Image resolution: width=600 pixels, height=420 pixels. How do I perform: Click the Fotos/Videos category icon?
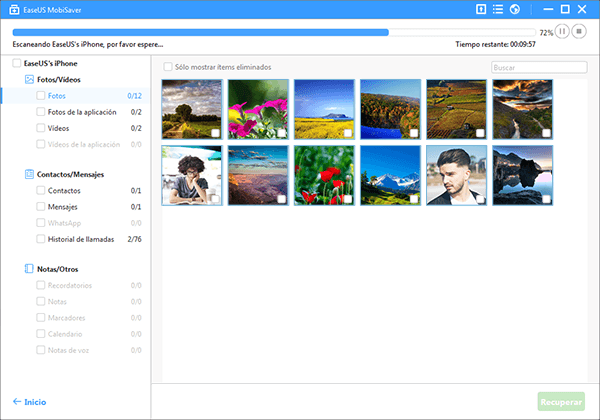click(29, 79)
